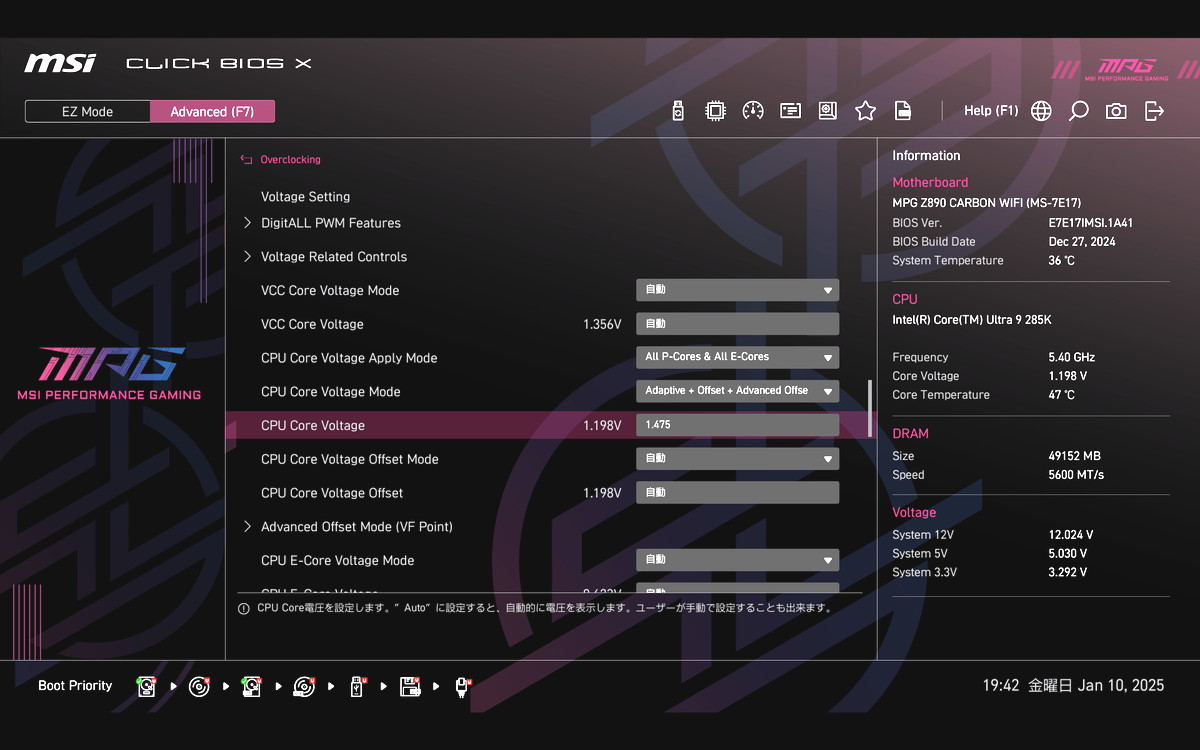The image size is (1200, 750).
Task: Select the VCC Core Voltage label
Action: pos(312,324)
